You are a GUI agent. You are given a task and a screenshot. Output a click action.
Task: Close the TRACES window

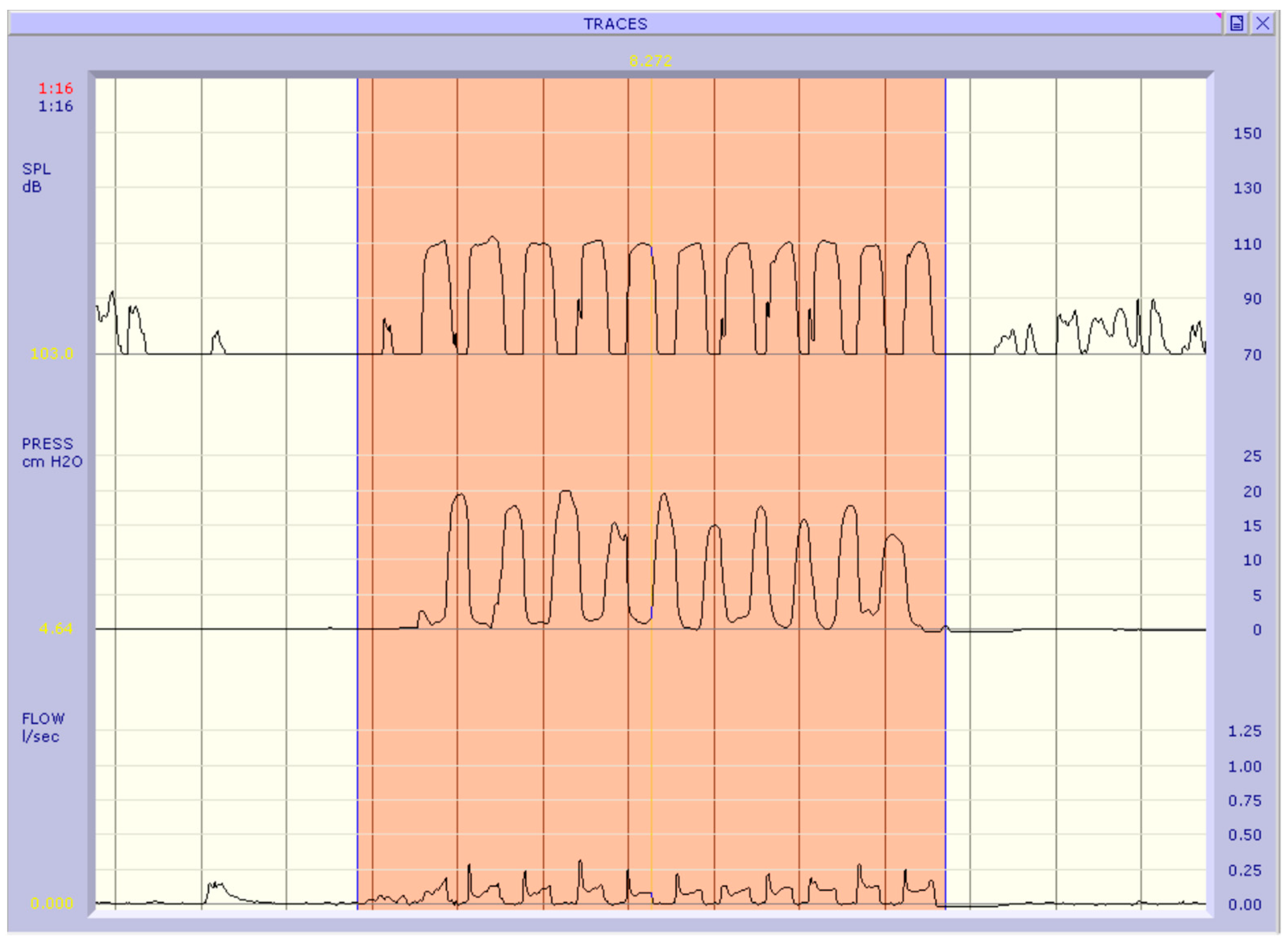[1262, 23]
